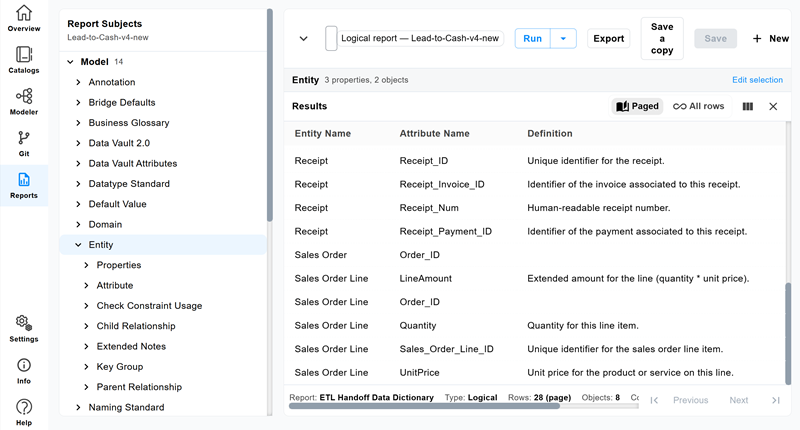Switch results to All rows view
The width and height of the screenshot is (800, 430).
point(698,106)
